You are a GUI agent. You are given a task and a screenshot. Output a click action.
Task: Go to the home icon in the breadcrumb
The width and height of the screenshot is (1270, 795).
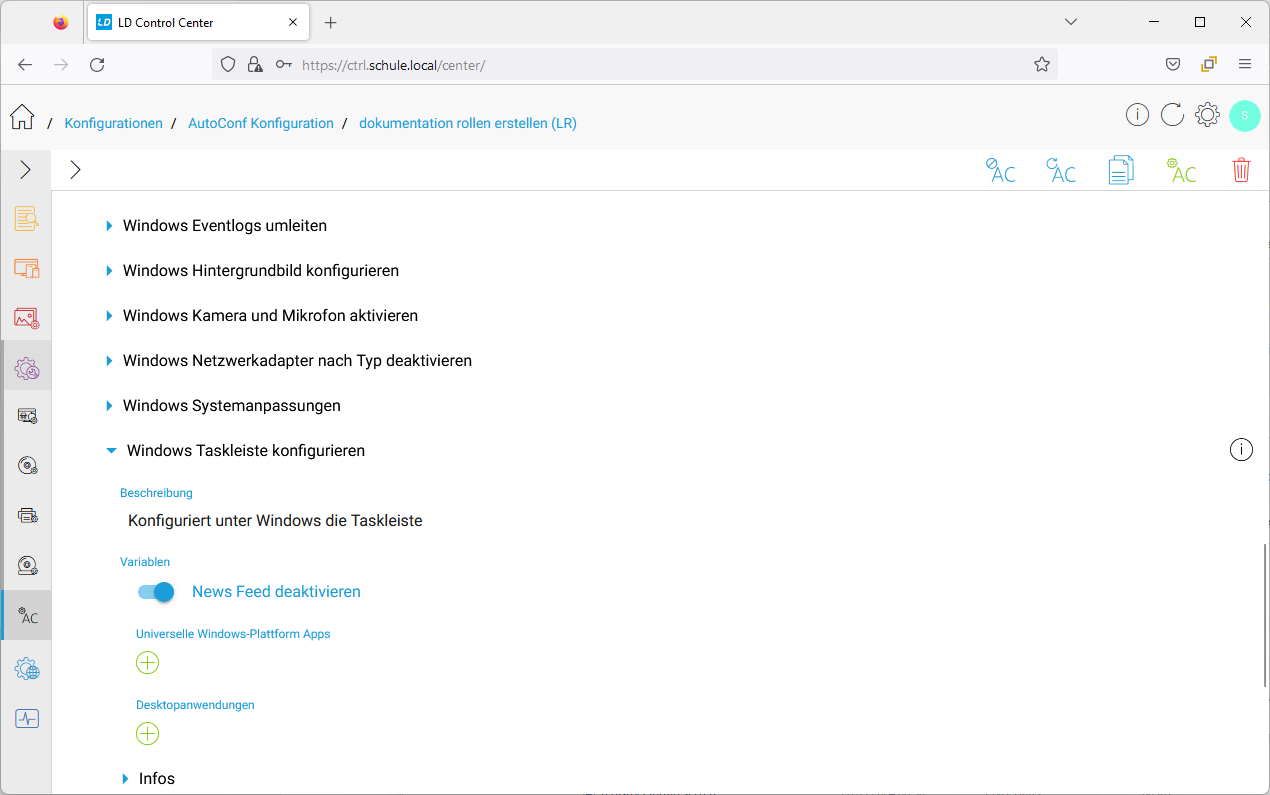(22, 118)
